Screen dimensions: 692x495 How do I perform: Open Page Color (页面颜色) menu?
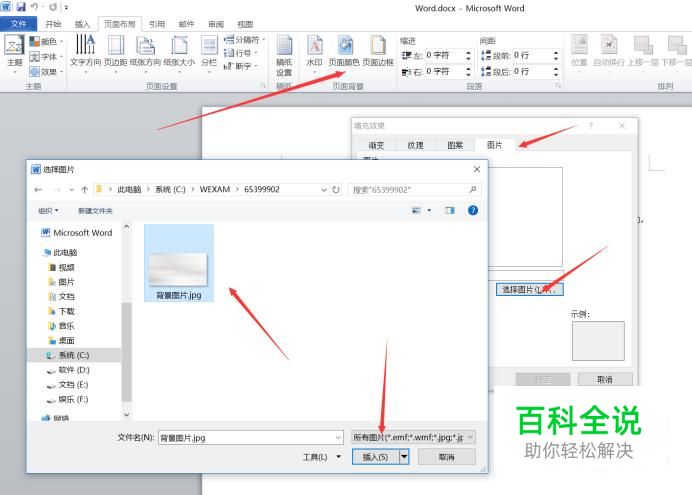click(344, 52)
